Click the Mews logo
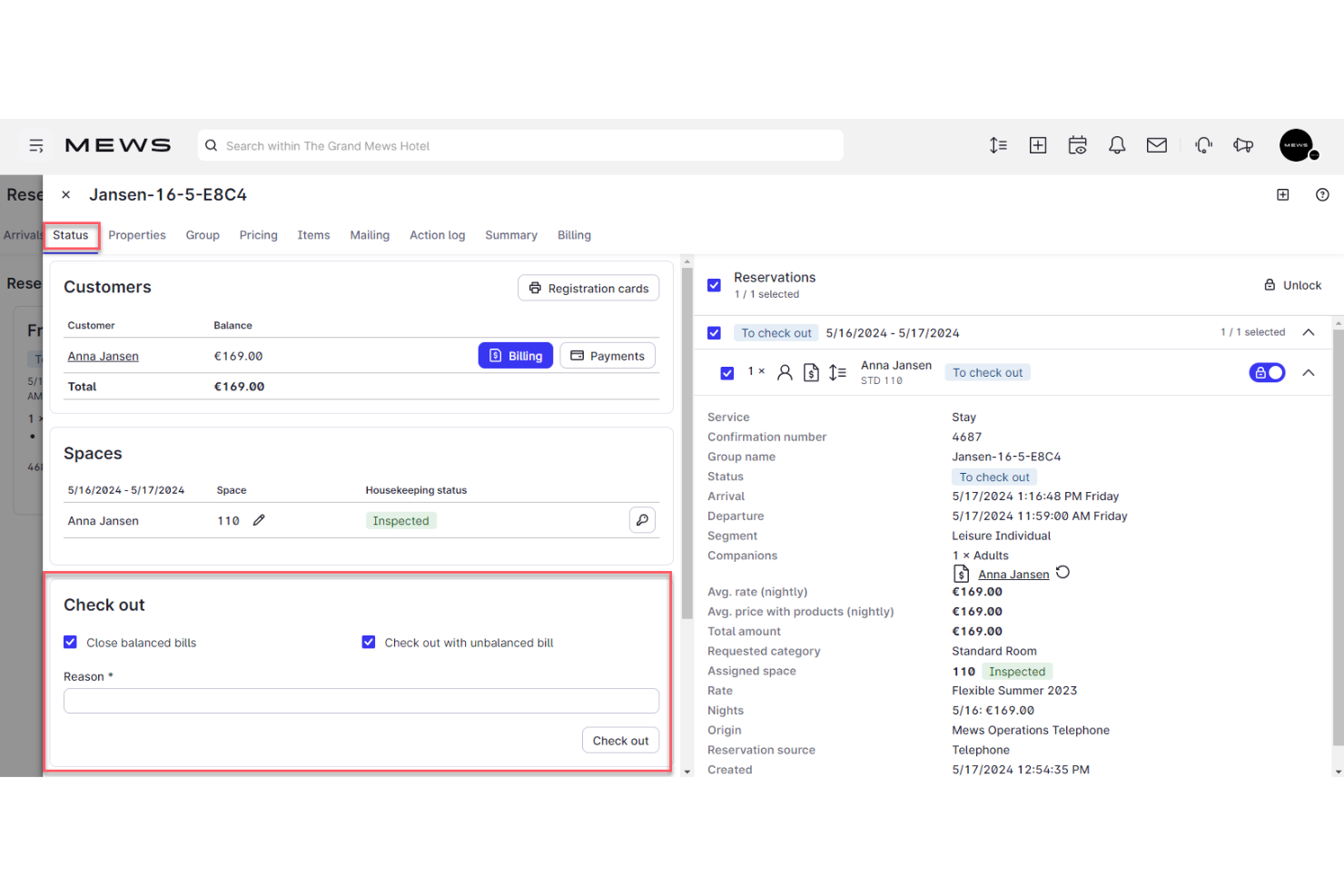1344x896 pixels. (118, 145)
